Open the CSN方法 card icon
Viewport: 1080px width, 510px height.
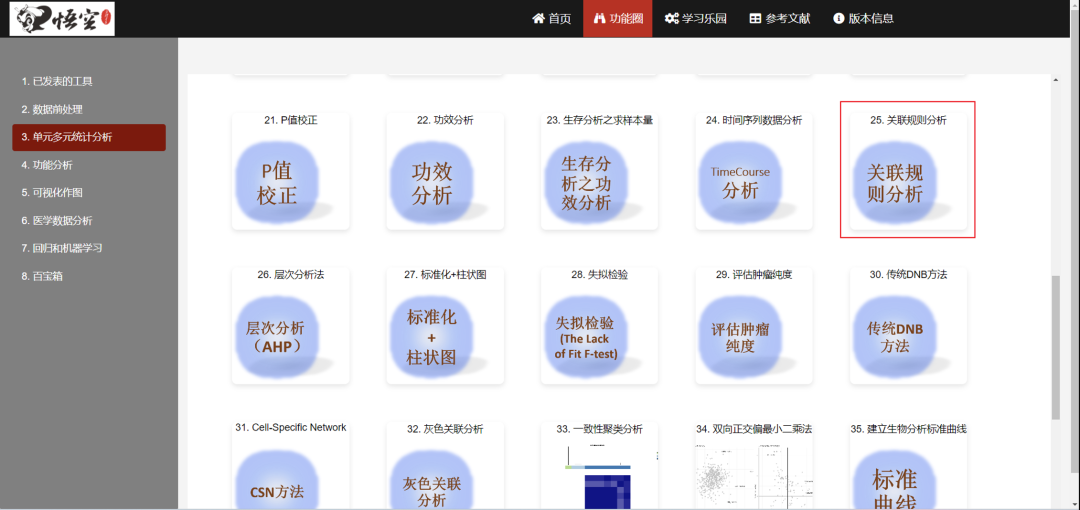[278, 481]
